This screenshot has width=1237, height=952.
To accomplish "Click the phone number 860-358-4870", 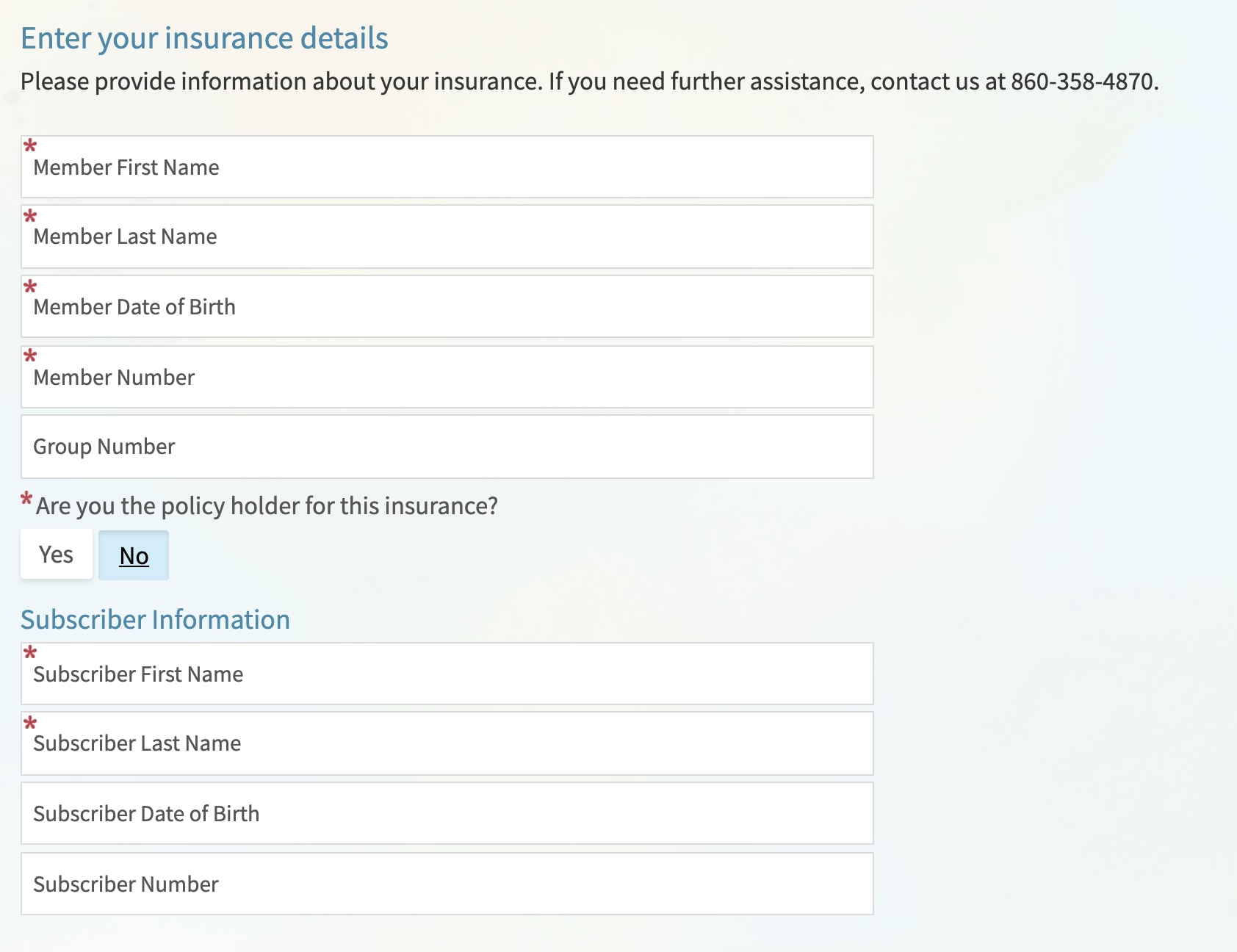I will [x=1081, y=81].
